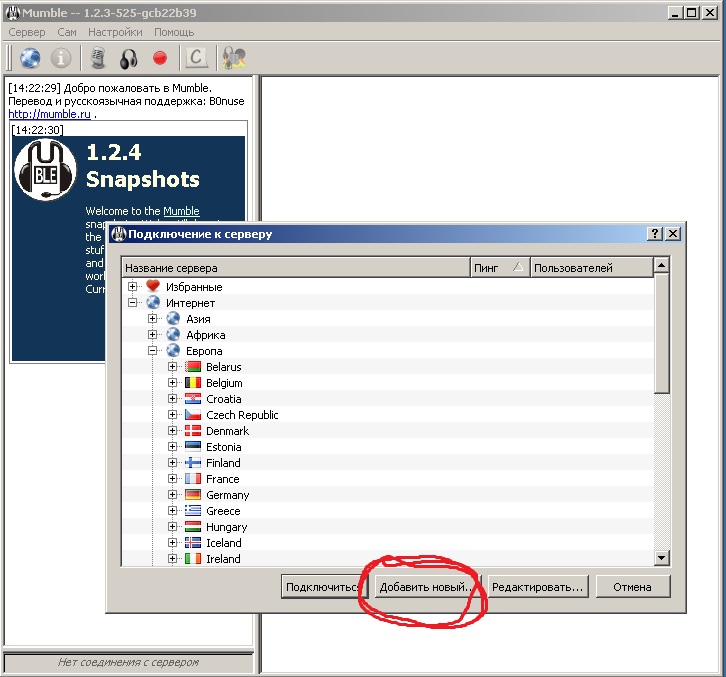Start recording with the red circle icon

coord(160,58)
